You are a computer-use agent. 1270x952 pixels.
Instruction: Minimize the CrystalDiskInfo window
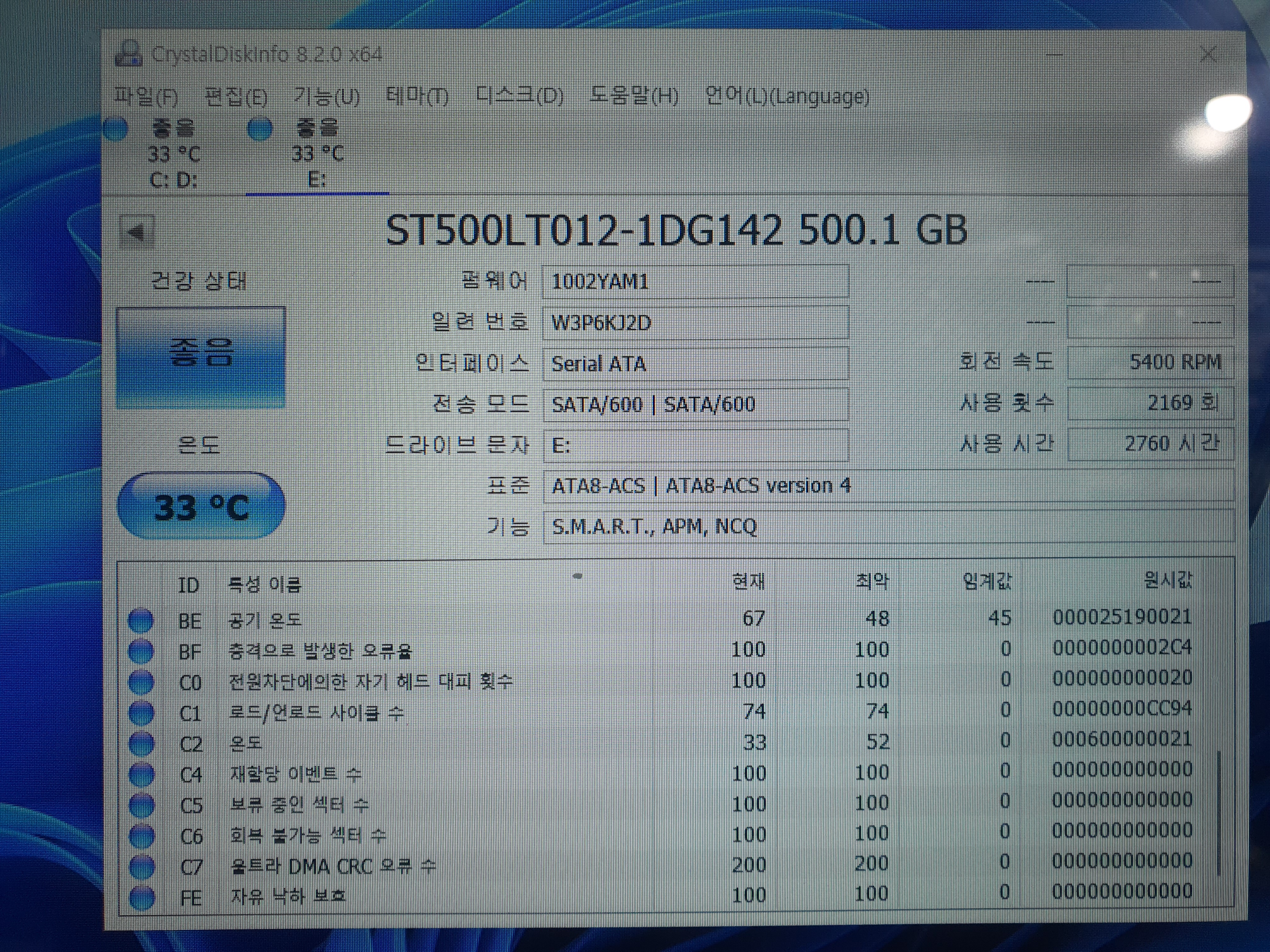coord(1055,54)
